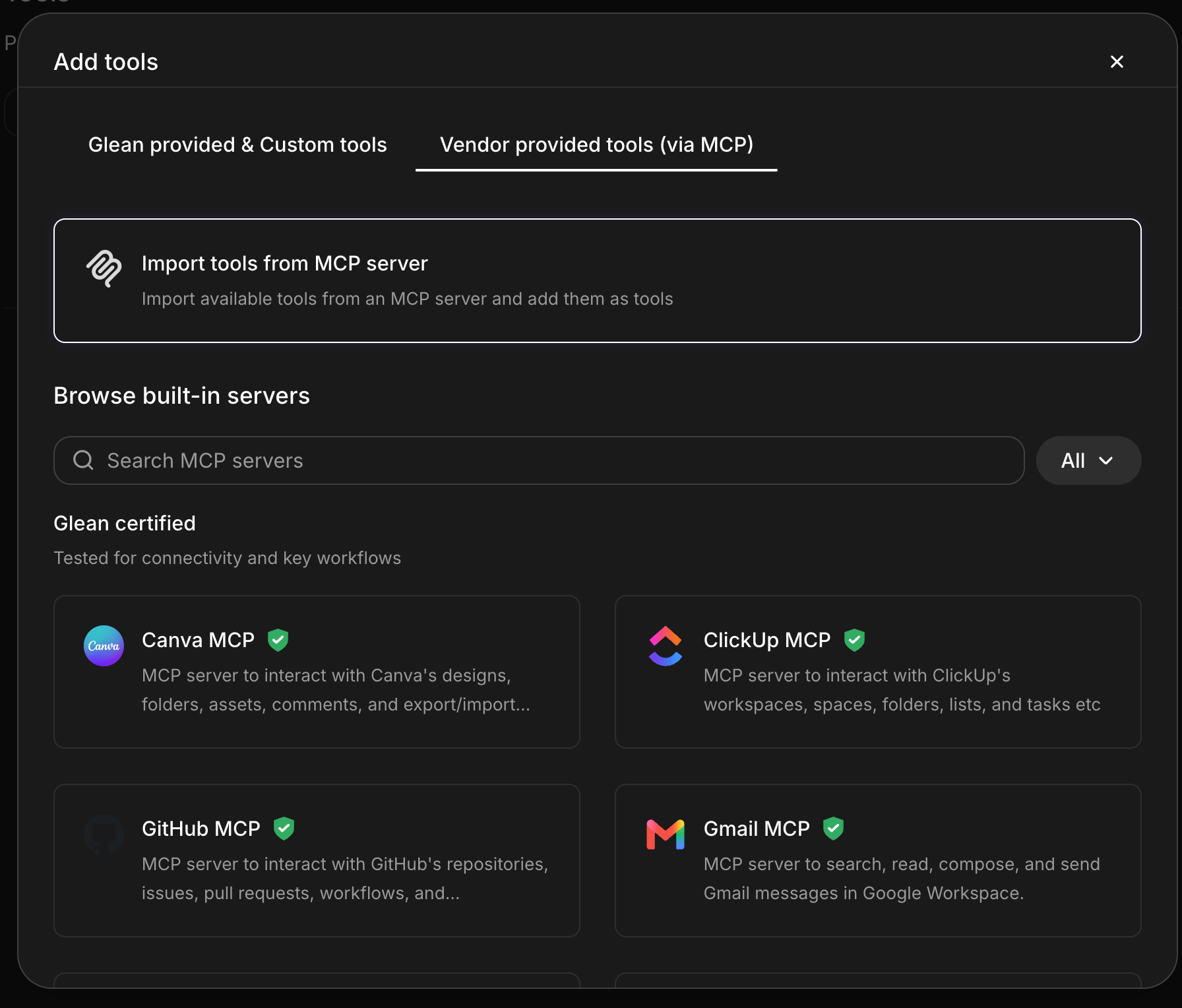Open Import tools from MCP server card
Viewport: 1182px width, 1008px height.
tap(597, 280)
